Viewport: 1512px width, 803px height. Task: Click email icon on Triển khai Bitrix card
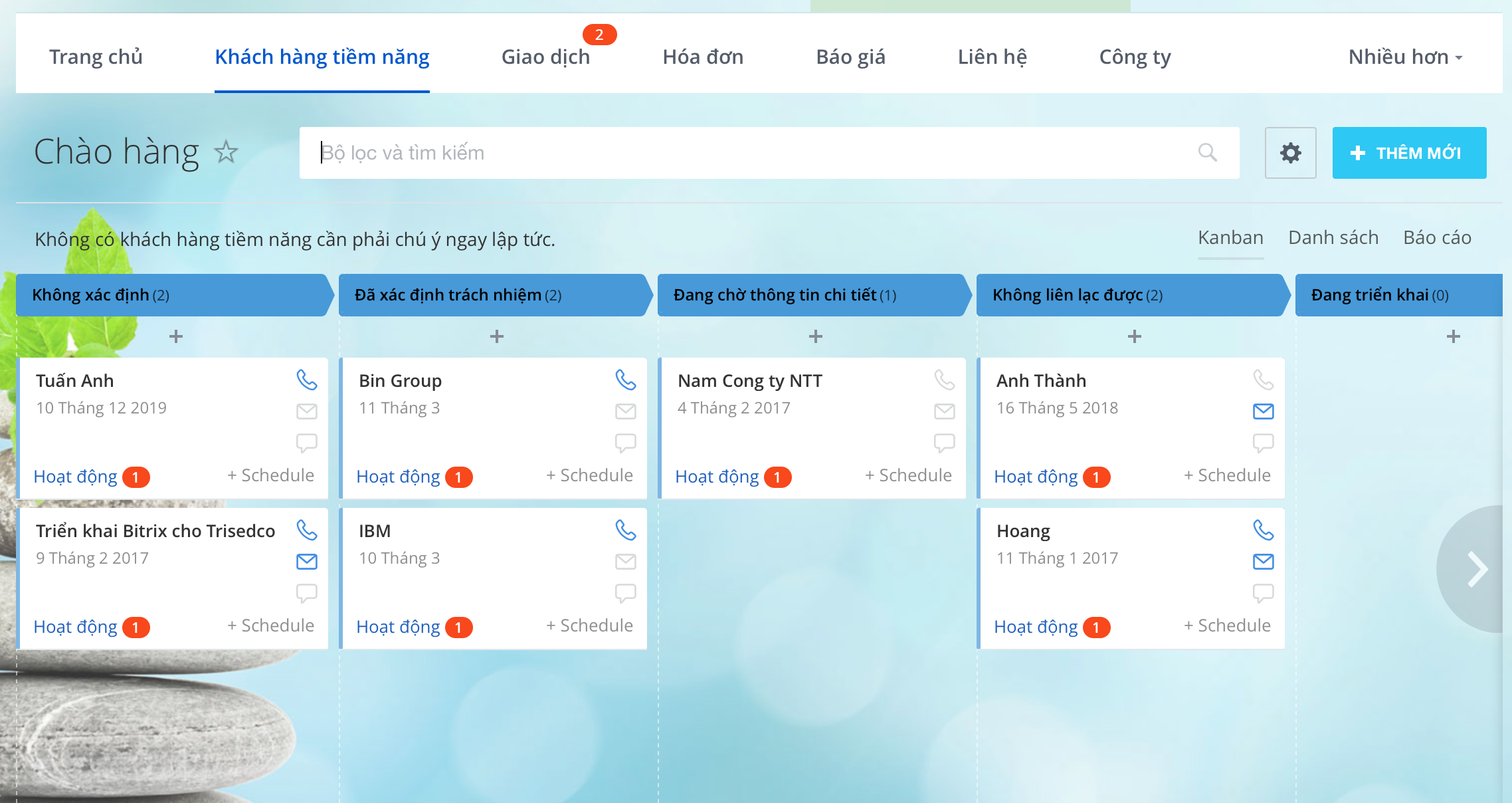coord(306,562)
